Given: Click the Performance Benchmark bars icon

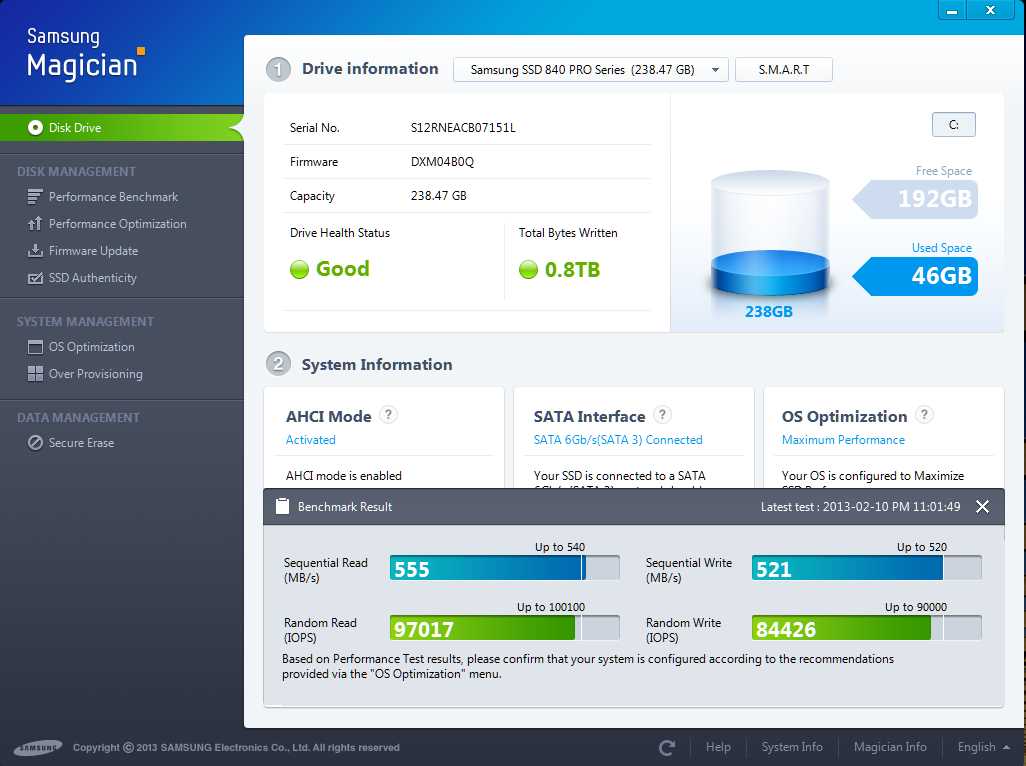Looking at the screenshot, I should (x=35, y=196).
